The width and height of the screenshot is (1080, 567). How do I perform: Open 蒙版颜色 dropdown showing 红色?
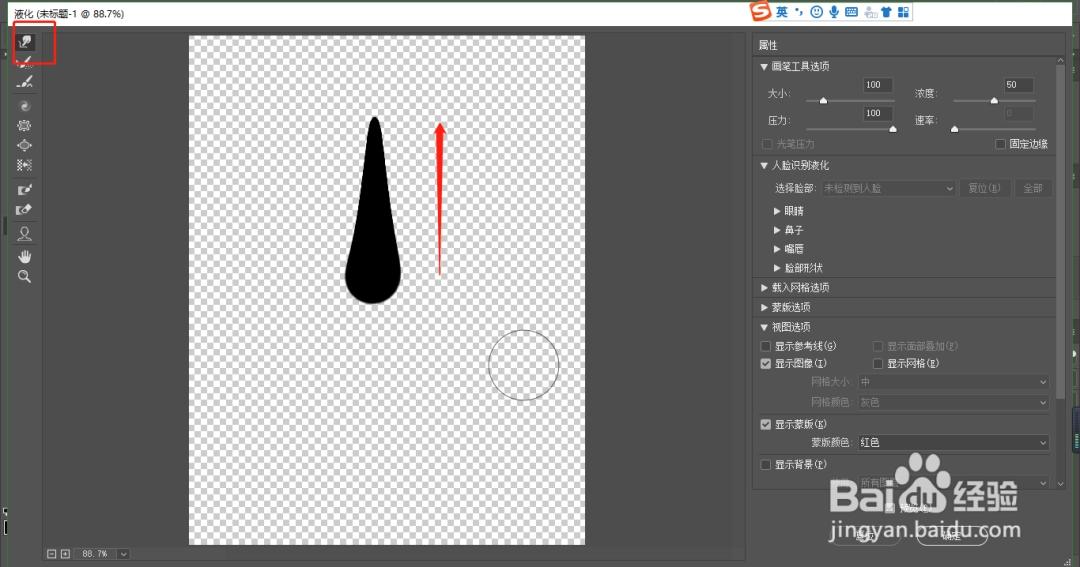953,442
